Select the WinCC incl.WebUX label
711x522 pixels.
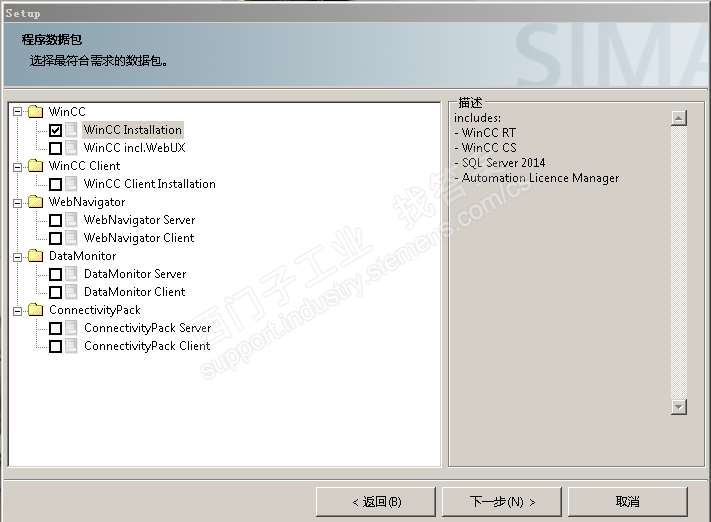(x=135, y=148)
